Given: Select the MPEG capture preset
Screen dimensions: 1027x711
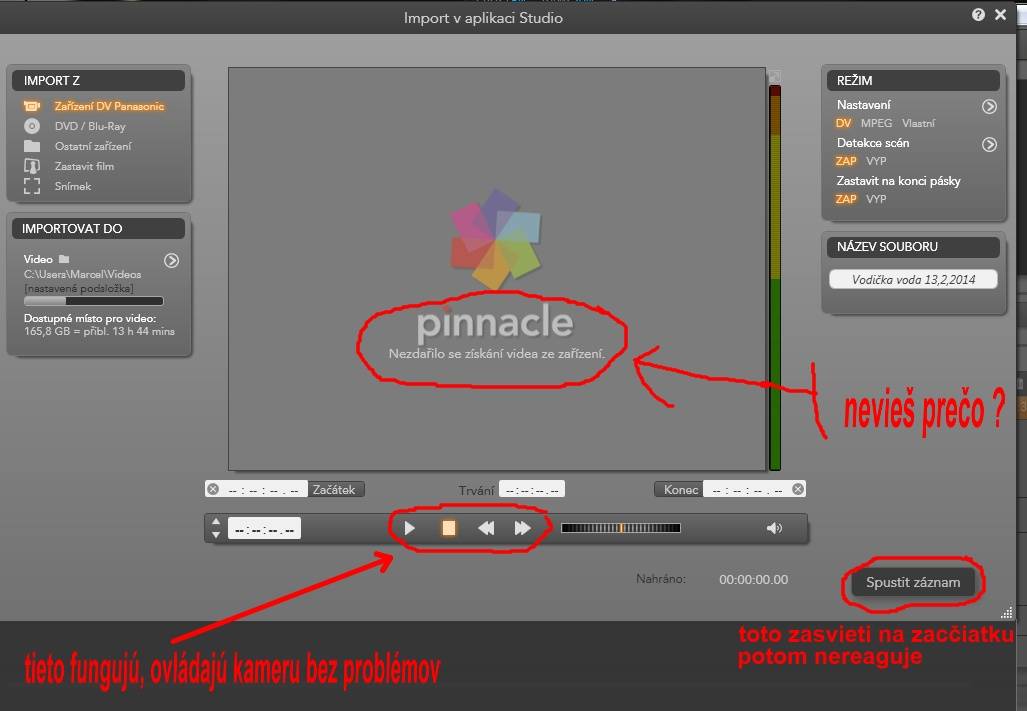Looking at the screenshot, I should click(876, 123).
